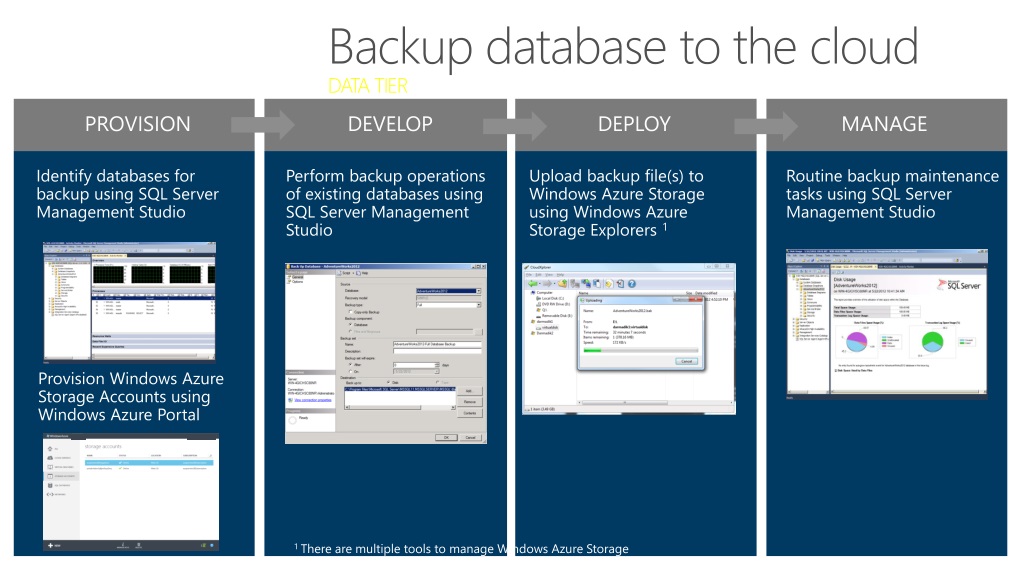Open Cloud Services in Azure Portal sidebar
The height and width of the screenshot is (575, 1023).
(x=60, y=458)
